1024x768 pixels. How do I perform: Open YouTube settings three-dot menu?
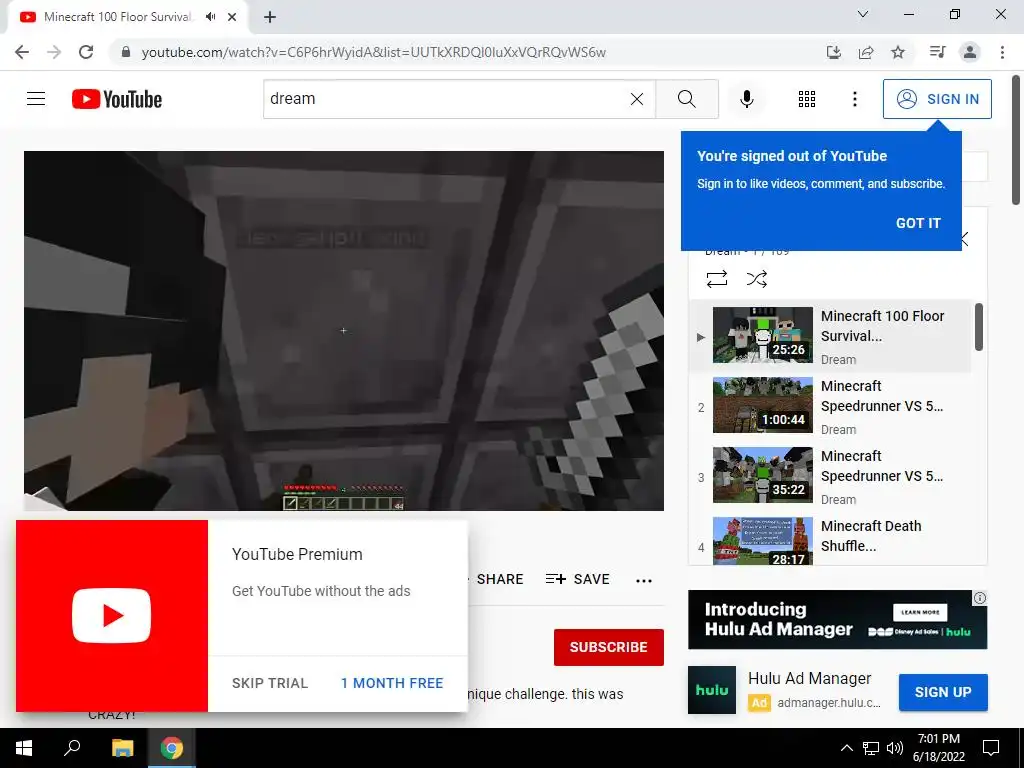tap(854, 99)
